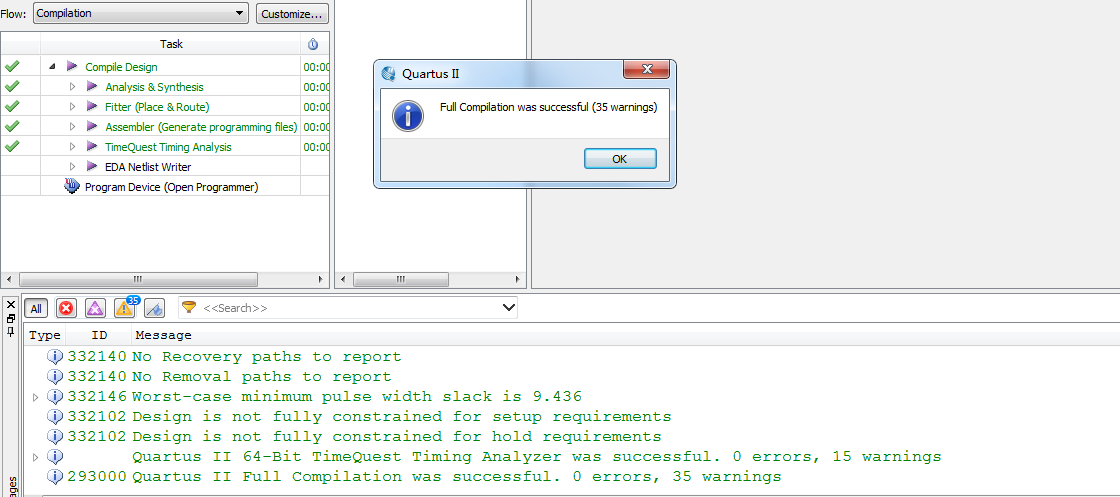
Task: Toggle the warning messages filter with 35 badge
Action: (126, 307)
